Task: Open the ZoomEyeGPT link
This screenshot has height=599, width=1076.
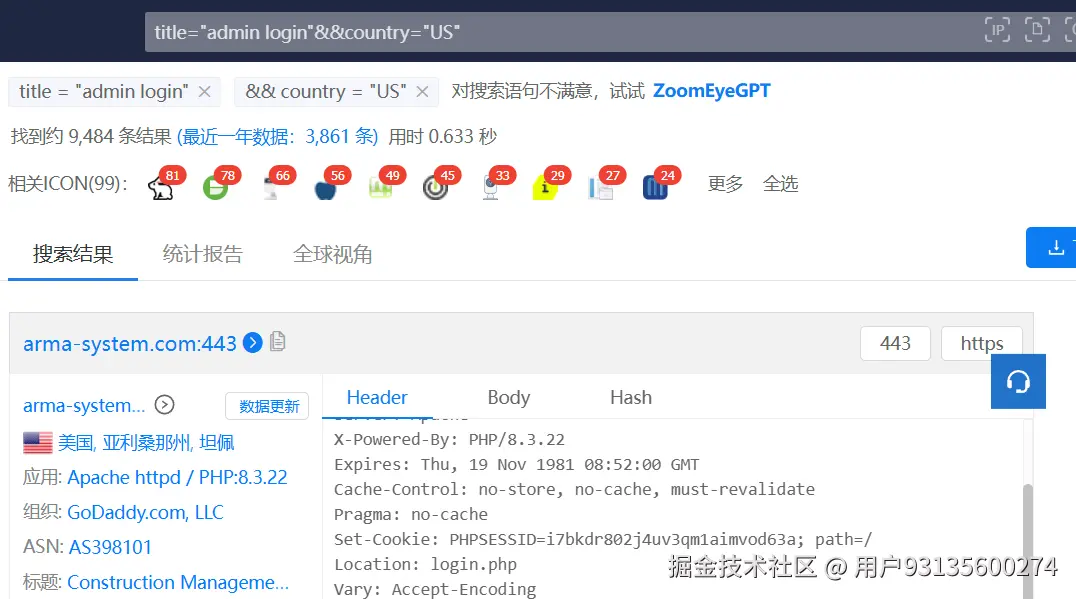Action: 712,91
